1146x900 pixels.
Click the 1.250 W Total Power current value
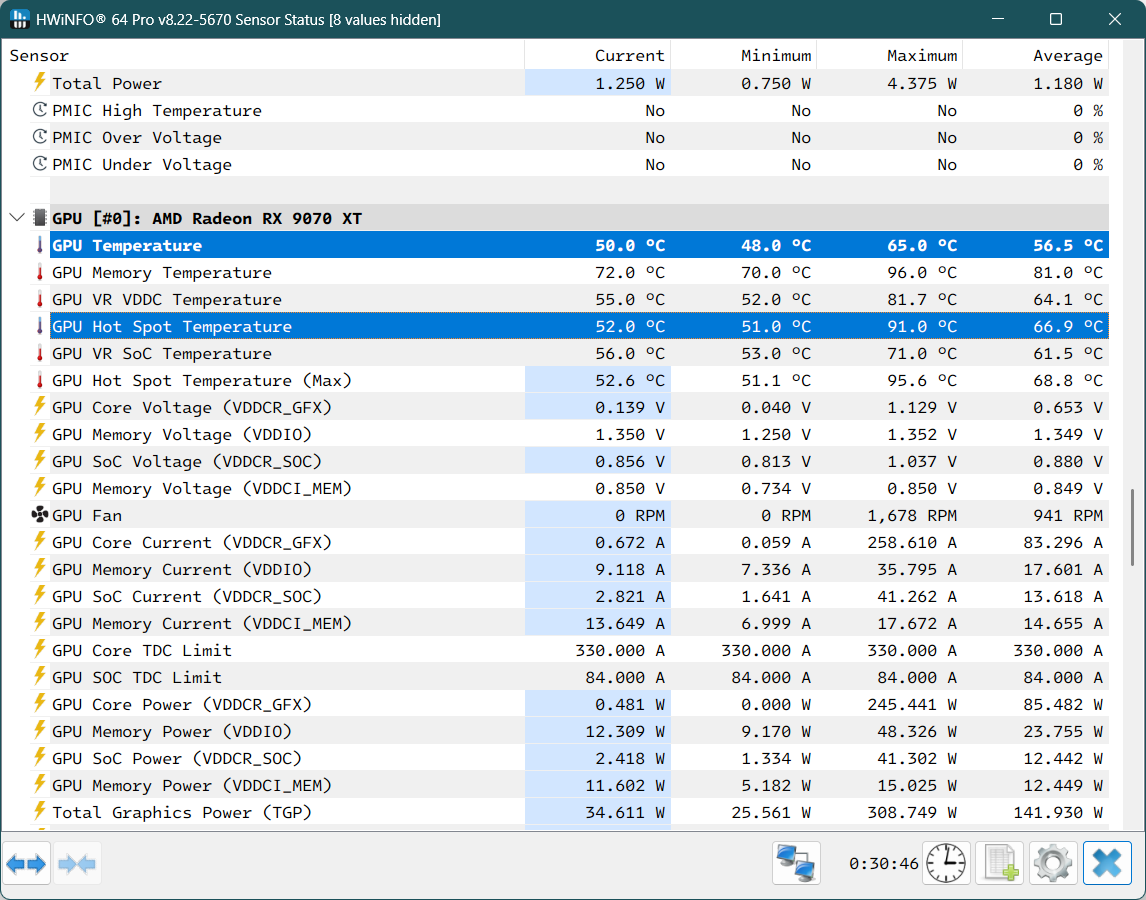click(x=630, y=83)
